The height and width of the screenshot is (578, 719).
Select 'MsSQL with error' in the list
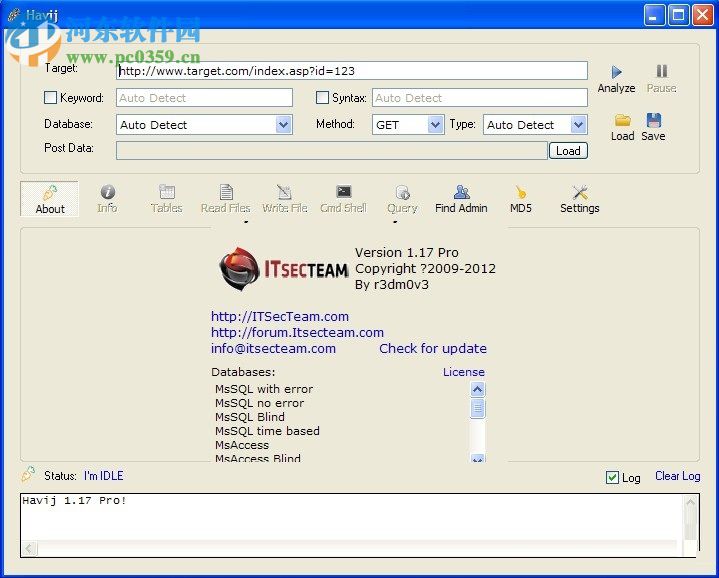coord(264,389)
